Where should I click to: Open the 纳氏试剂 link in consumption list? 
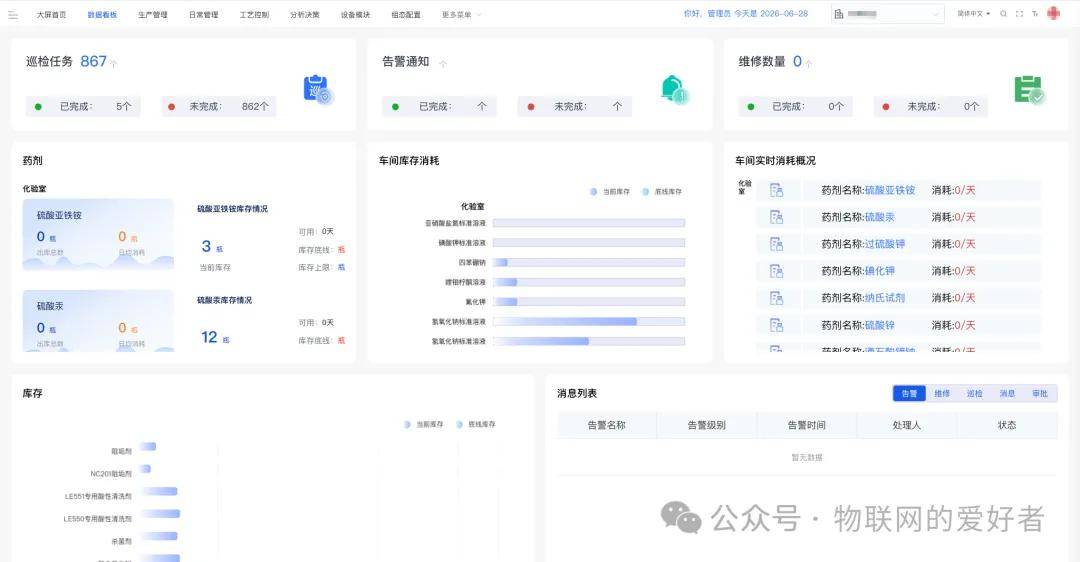point(885,298)
